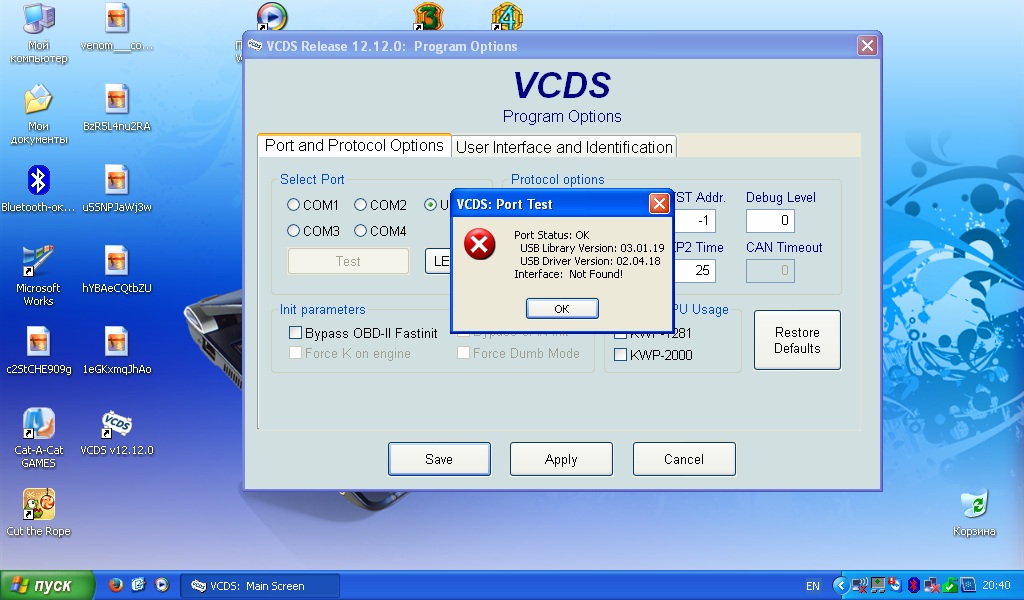Expand hidden tray icons with the arrow
The image size is (1024, 600).
(841, 585)
